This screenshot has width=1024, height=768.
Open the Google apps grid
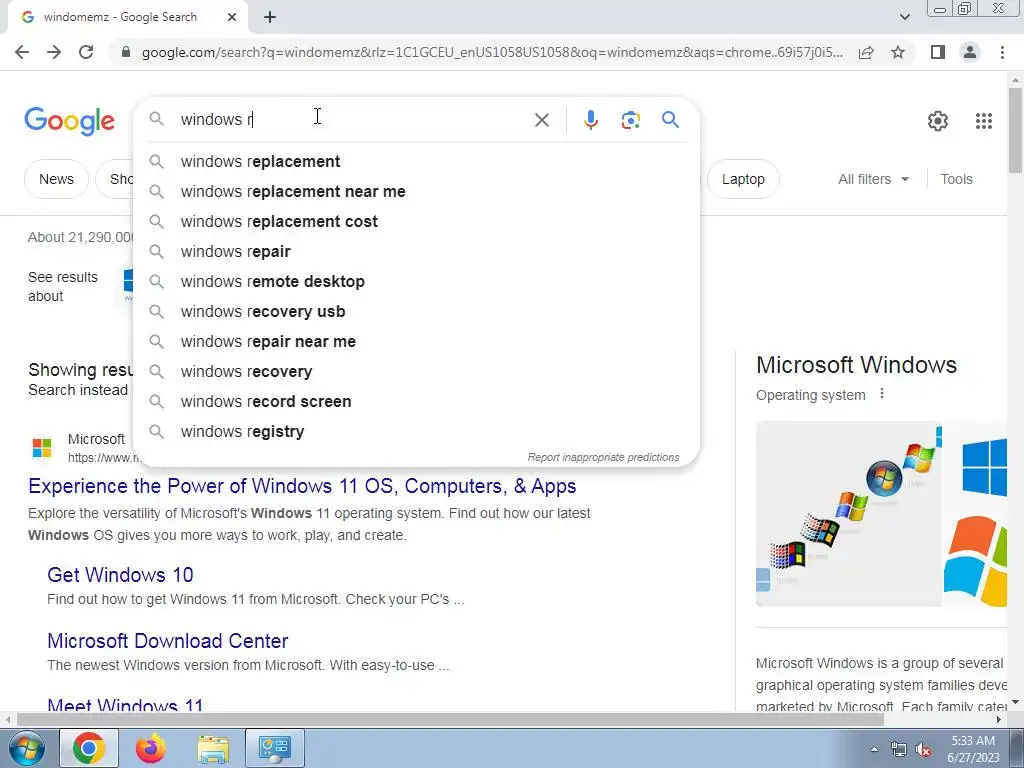click(x=984, y=121)
